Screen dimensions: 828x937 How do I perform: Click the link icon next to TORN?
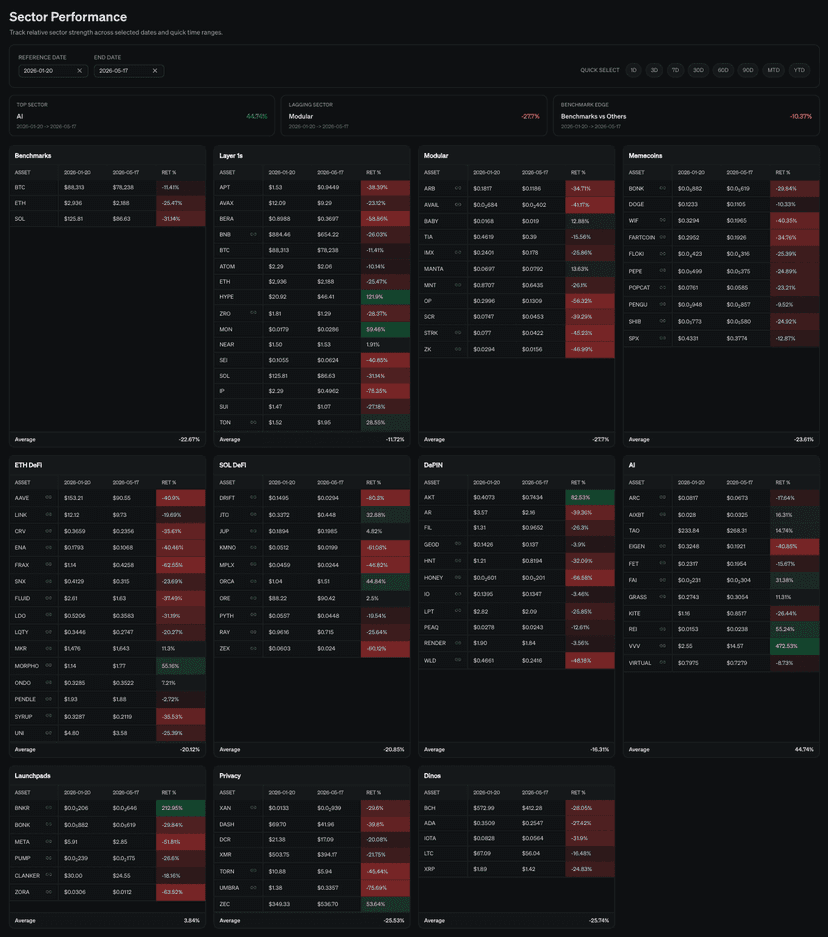coord(253,871)
